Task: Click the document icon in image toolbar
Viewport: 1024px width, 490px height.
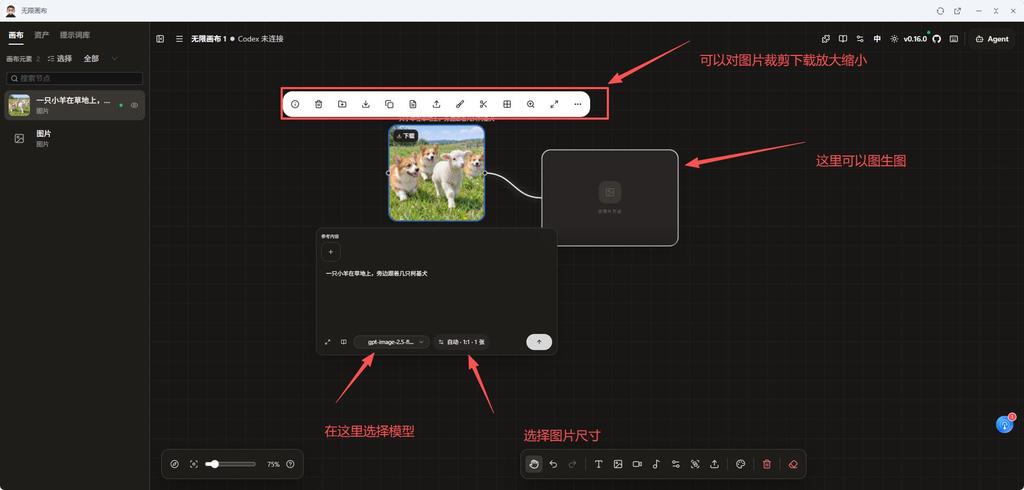Action: point(413,104)
